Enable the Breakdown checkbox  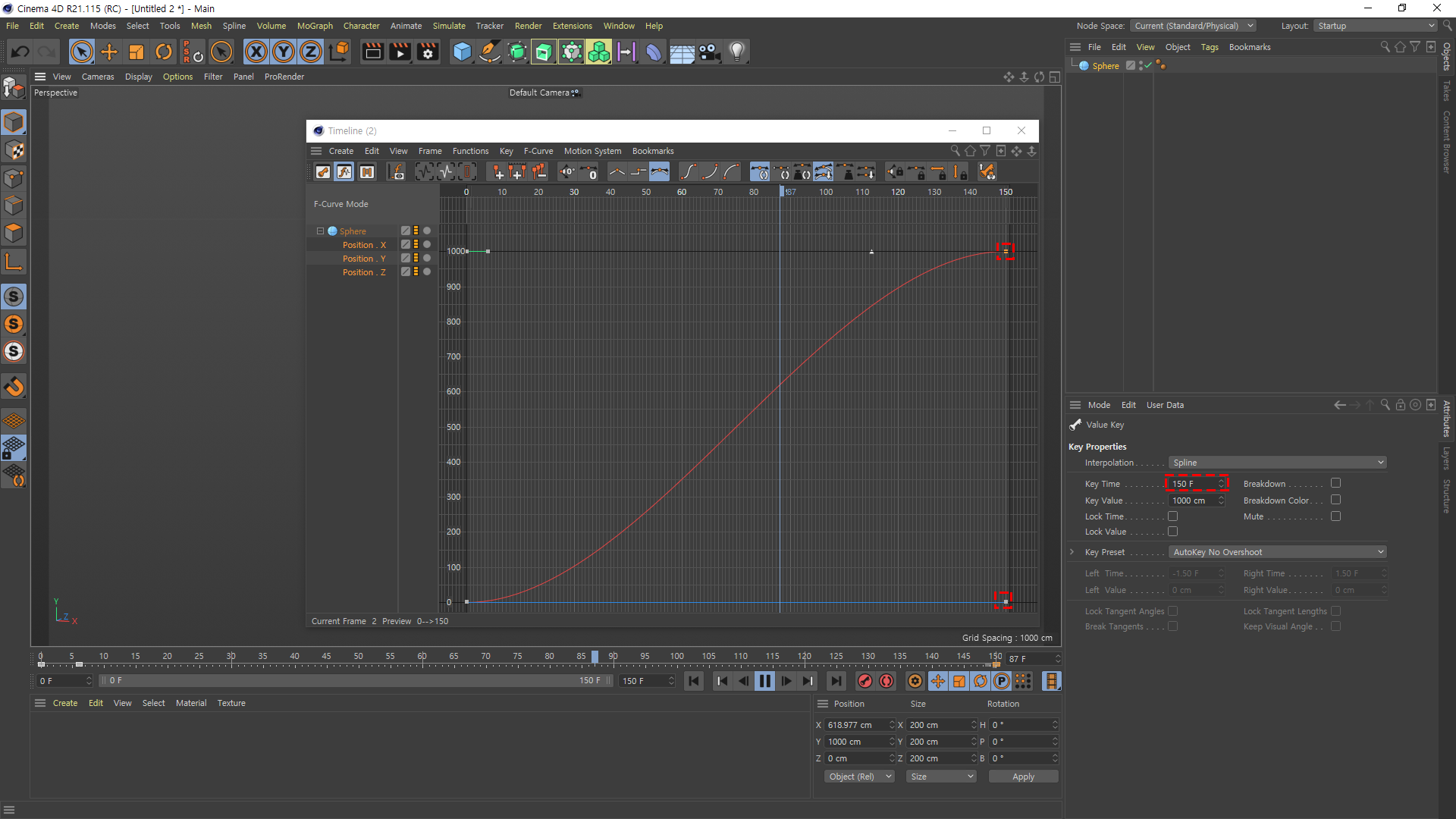click(x=1335, y=483)
